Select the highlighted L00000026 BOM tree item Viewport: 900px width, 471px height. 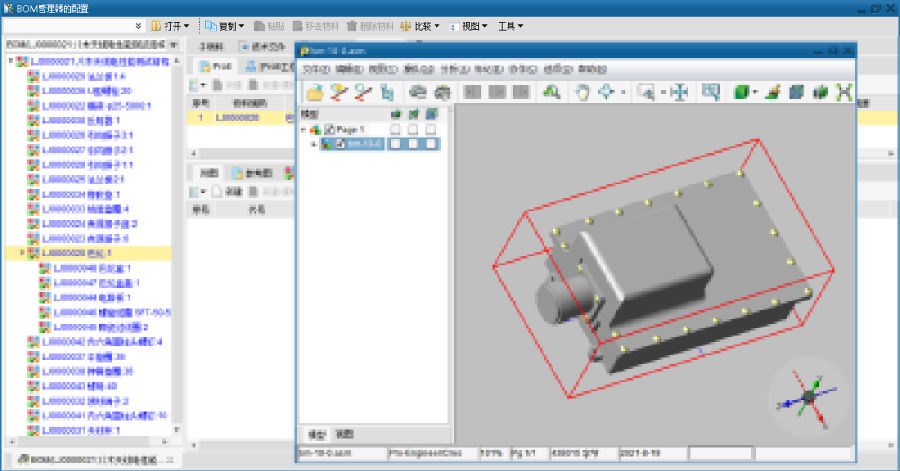click(x=75, y=254)
